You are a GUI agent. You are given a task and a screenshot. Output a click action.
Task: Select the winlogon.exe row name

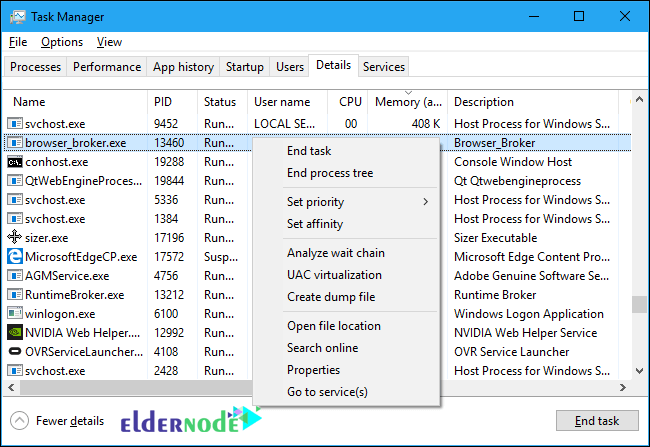pos(60,314)
